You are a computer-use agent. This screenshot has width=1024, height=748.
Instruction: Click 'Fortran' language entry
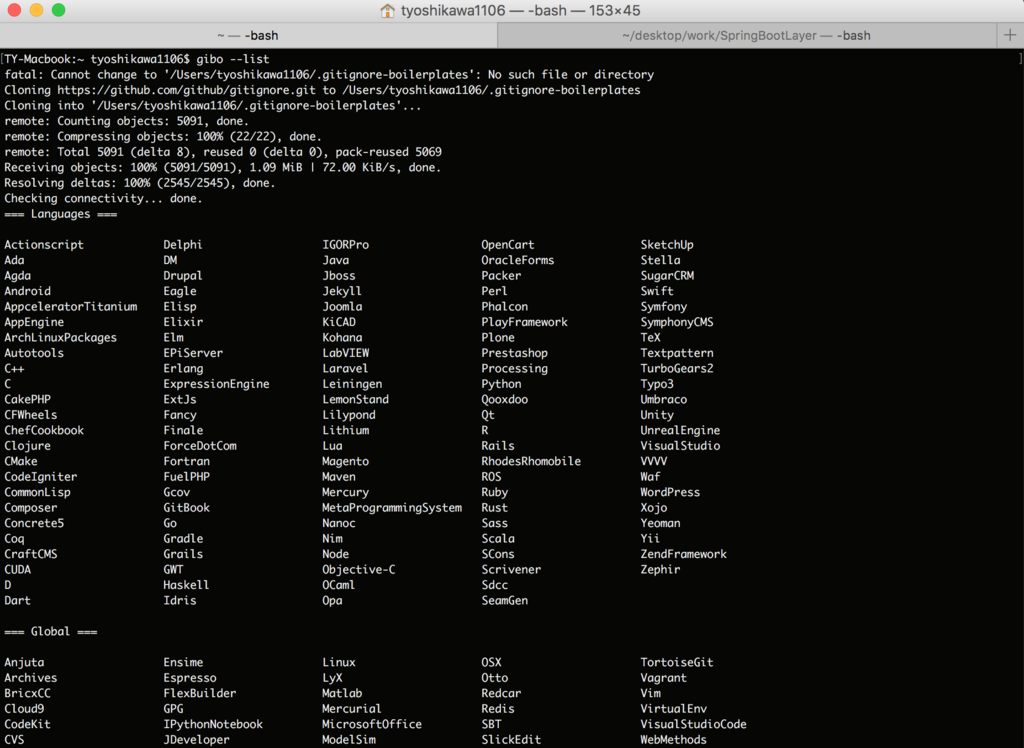186,461
